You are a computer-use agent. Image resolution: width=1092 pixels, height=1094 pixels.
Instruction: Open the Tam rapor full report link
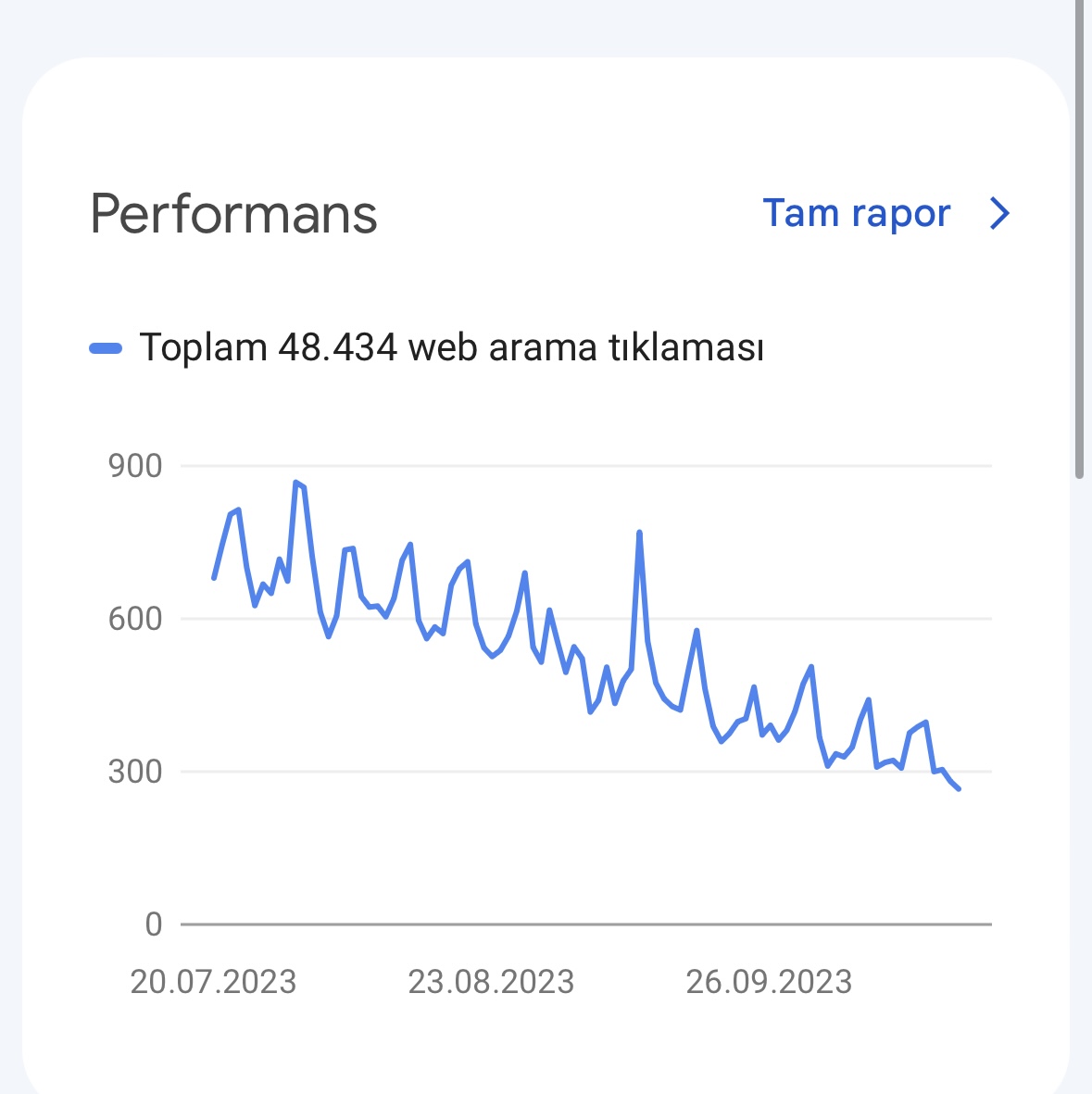click(856, 213)
